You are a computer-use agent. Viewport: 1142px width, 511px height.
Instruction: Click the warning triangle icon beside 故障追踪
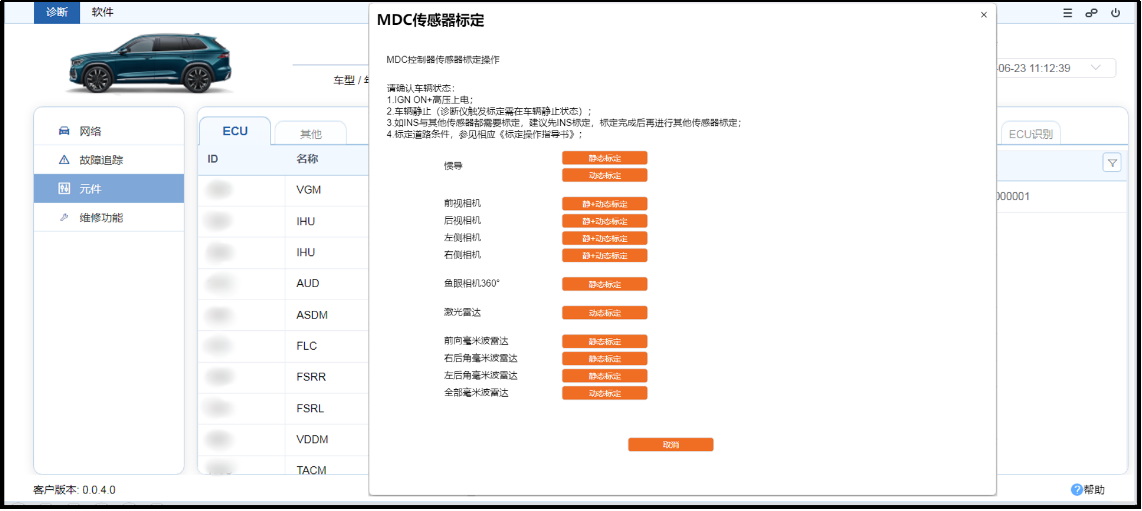pyautogui.click(x=63, y=159)
